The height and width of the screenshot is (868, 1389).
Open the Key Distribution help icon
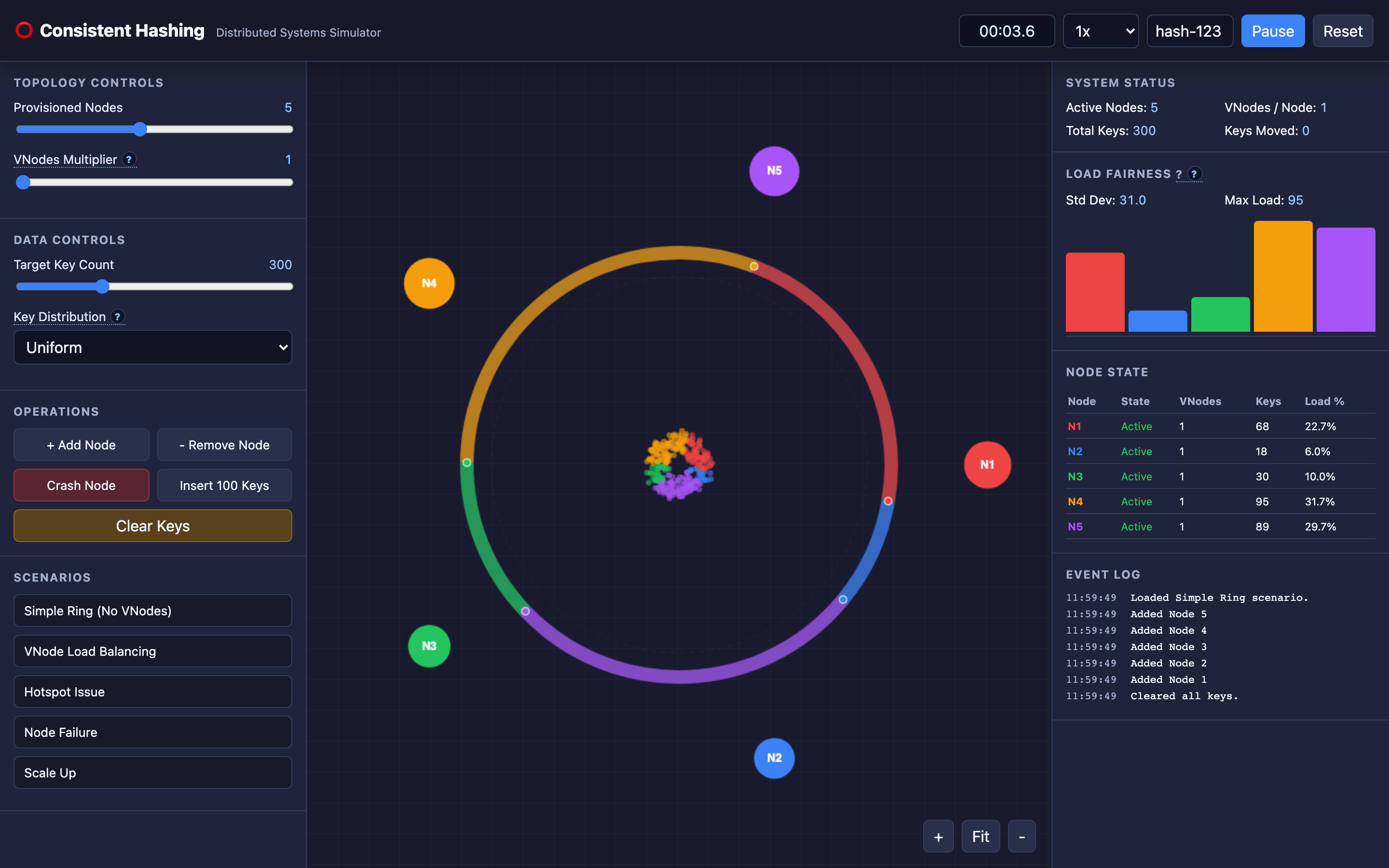(x=118, y=316)
